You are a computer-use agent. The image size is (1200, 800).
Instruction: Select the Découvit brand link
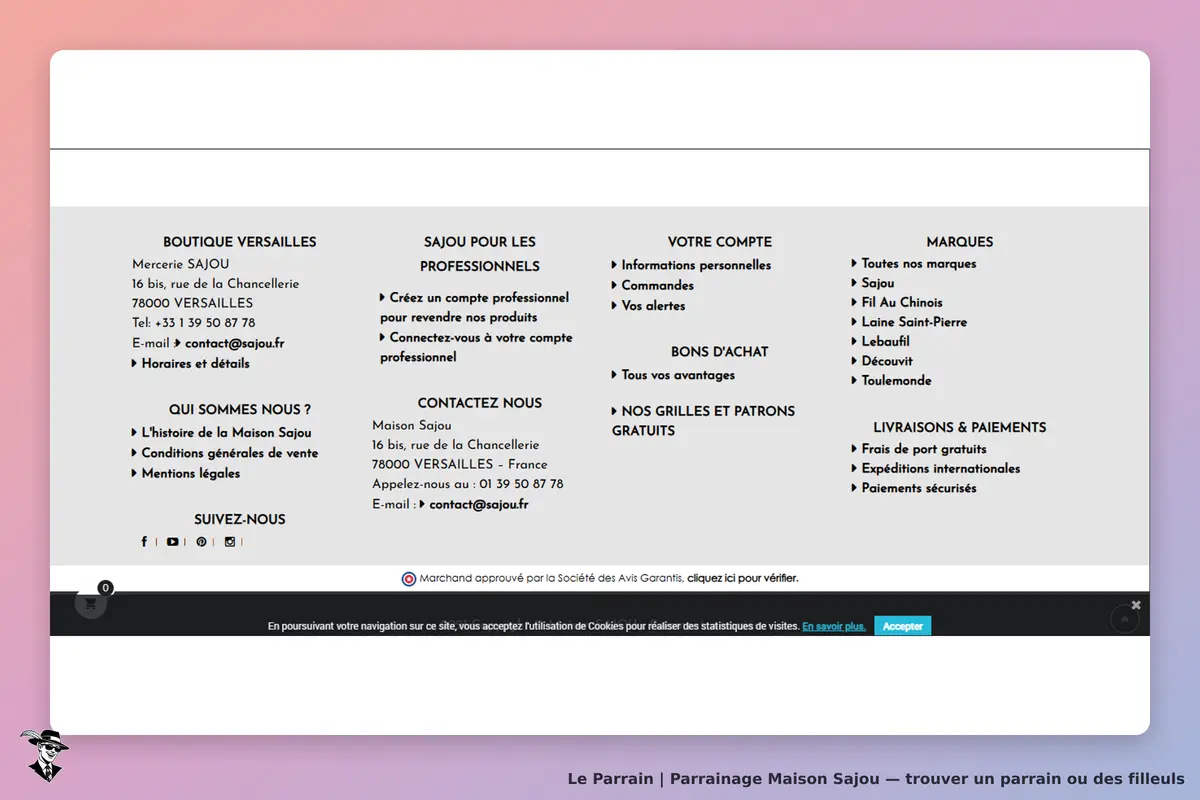tap(887, 361)
